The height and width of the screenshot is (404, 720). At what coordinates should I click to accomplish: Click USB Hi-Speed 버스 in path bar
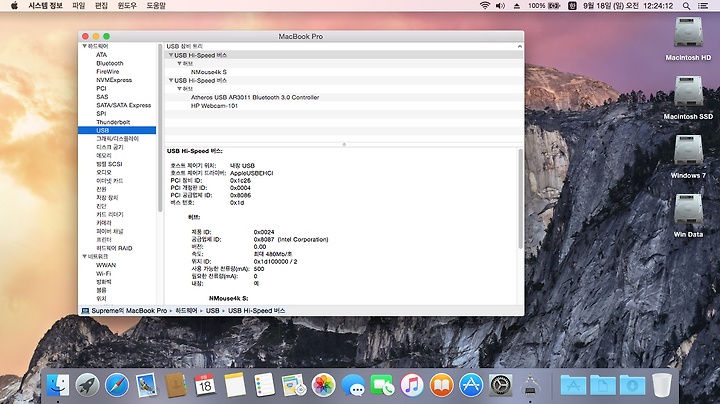[256, 311]
